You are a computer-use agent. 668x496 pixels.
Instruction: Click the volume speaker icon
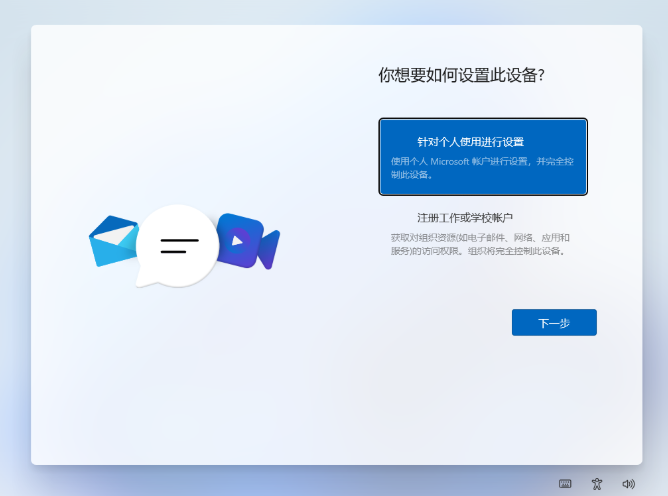point(628,484)
